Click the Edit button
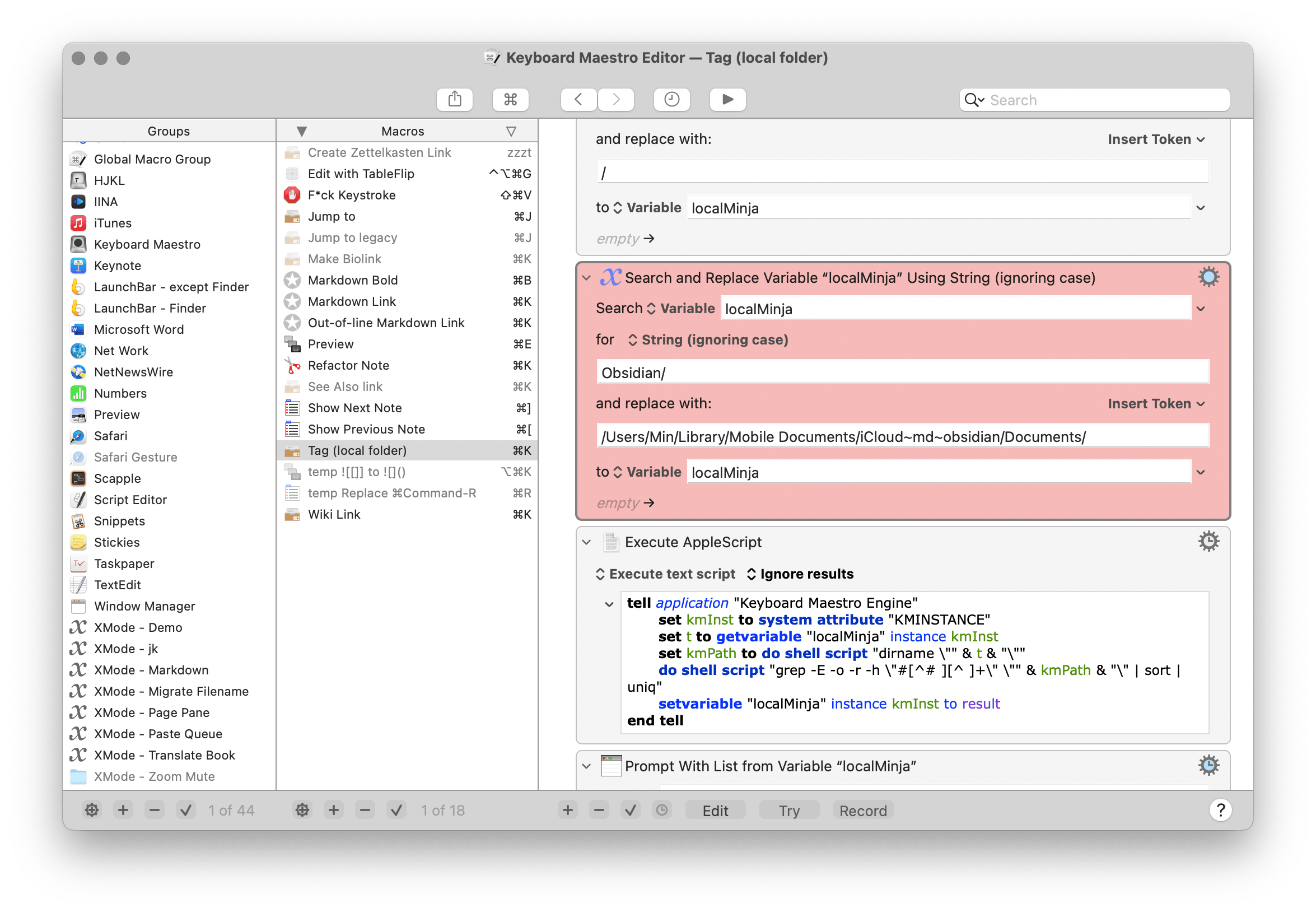This screenshot has height=913, width=1316. click(x=715, y=810)
